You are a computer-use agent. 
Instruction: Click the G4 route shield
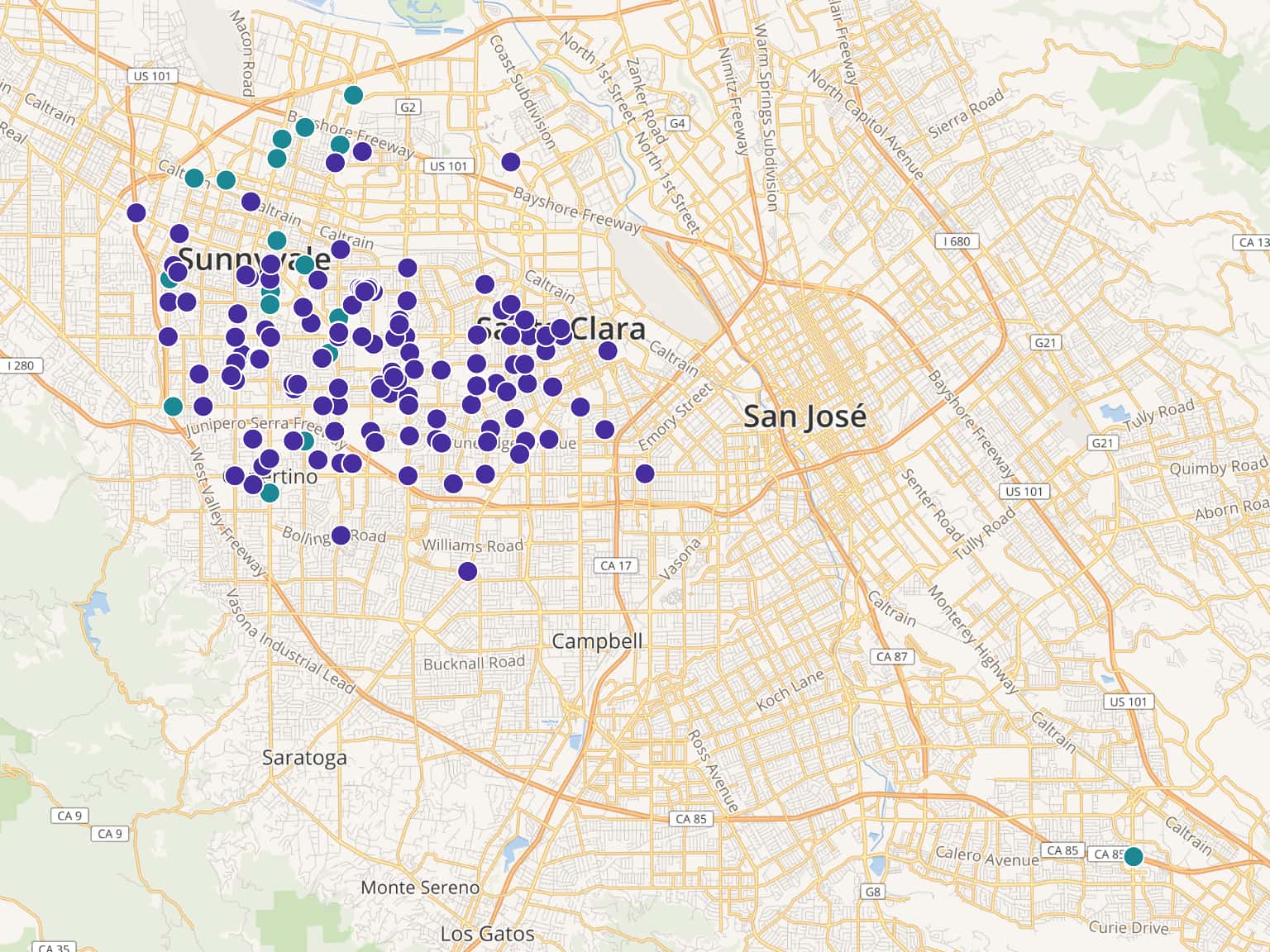(x=677, y=123)
